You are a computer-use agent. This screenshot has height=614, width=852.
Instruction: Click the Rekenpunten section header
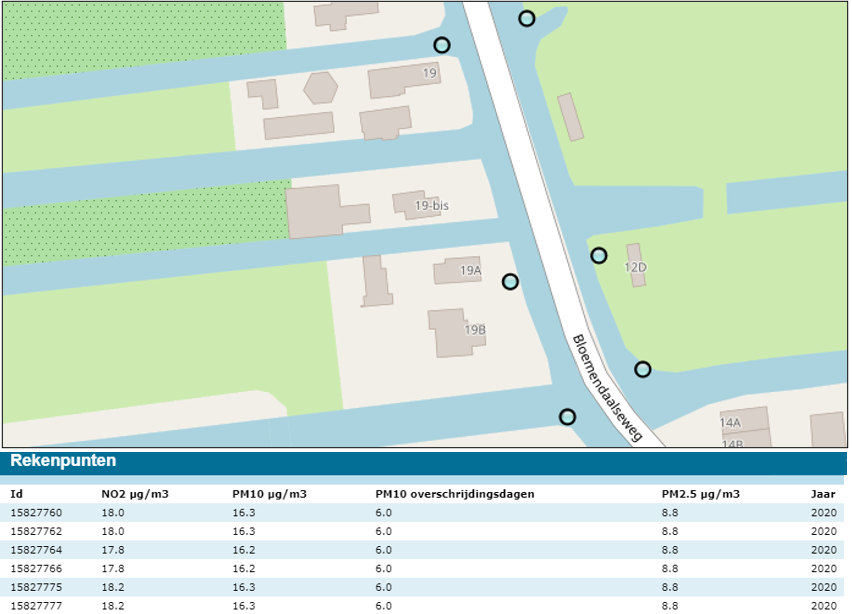point(63,460)
